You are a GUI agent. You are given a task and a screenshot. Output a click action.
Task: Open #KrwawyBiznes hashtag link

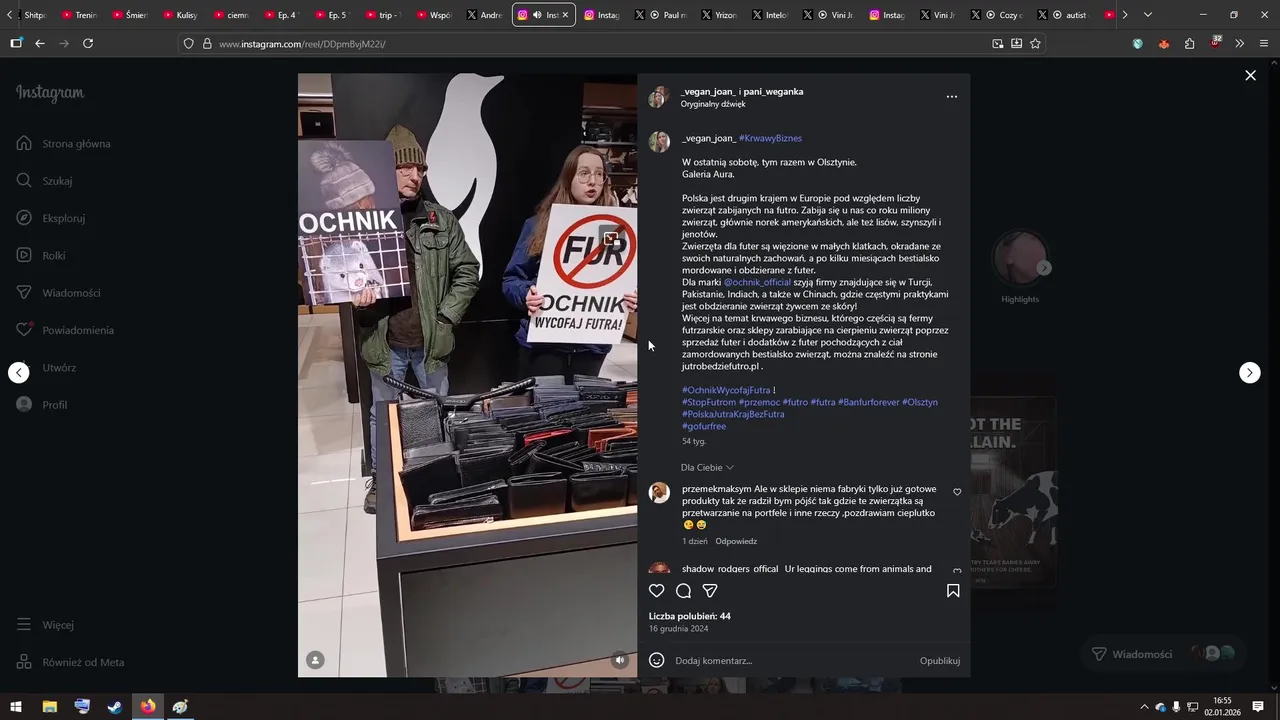tap(770, 138)
